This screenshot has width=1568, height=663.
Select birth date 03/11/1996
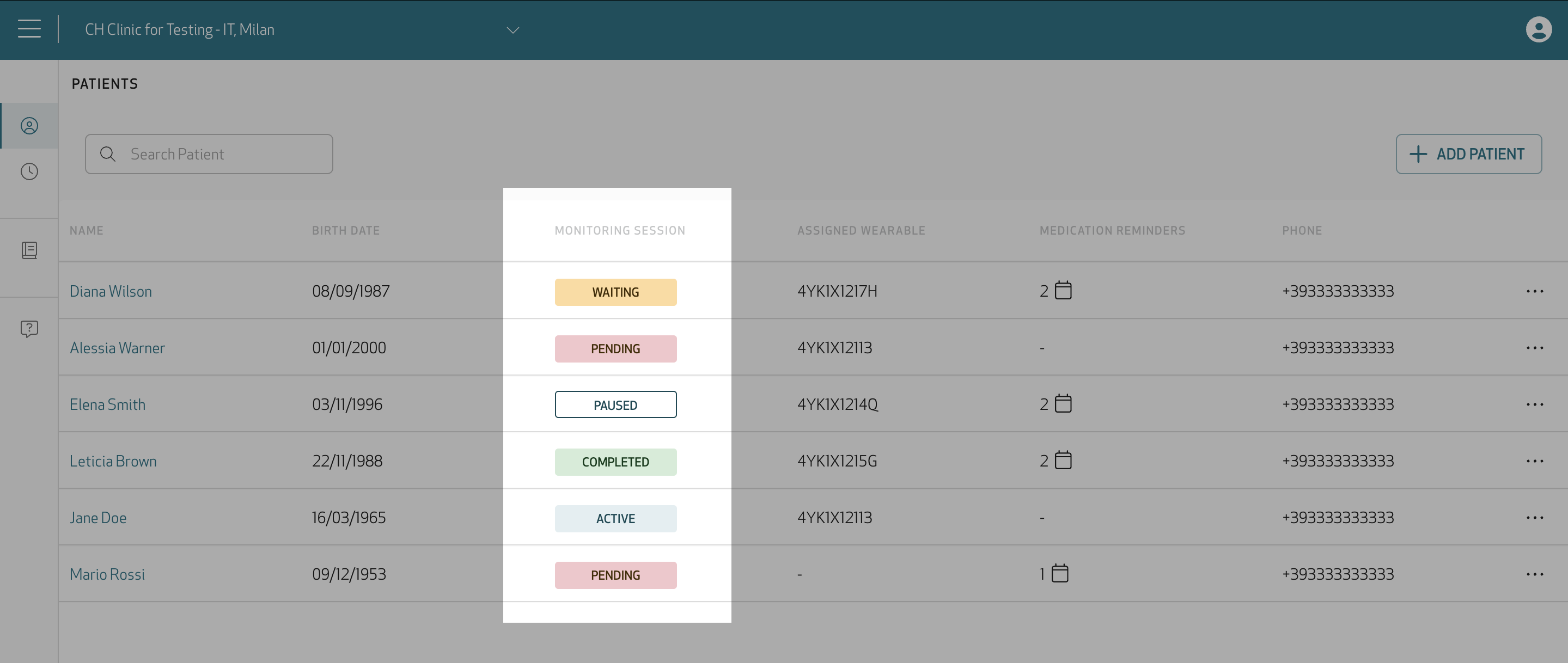coord(347,404)
